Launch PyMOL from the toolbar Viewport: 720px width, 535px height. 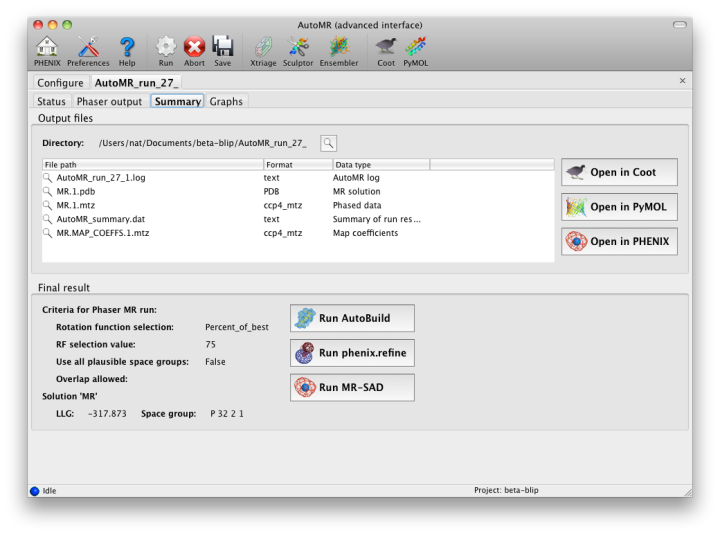tap(415, 48)
